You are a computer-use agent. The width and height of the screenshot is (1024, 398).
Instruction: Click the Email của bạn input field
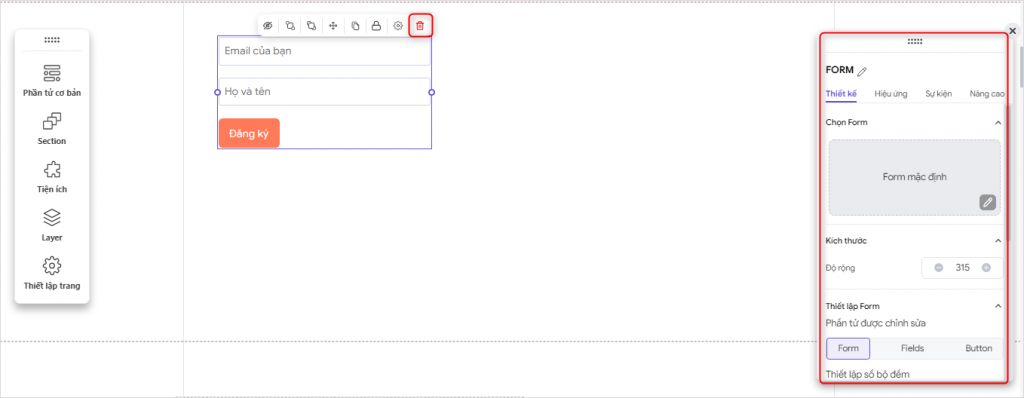325,51
